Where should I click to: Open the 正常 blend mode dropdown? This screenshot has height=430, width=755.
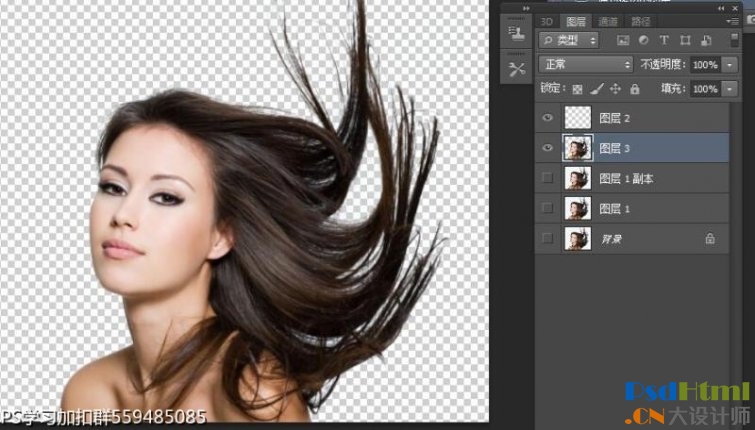click(x=586, y=65)
